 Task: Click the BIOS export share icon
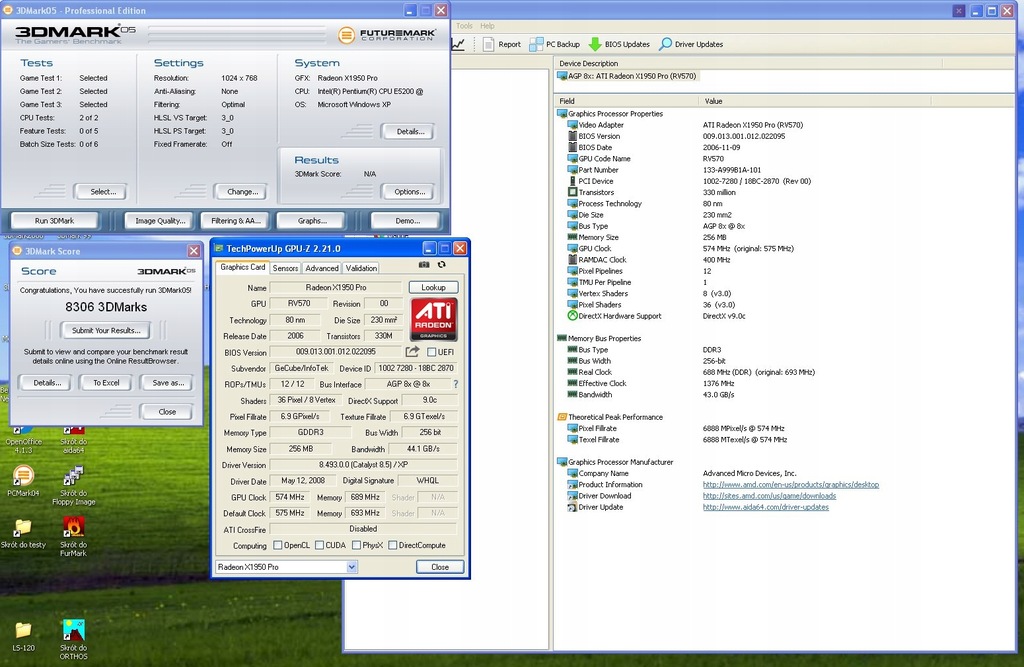click(412, 352)
